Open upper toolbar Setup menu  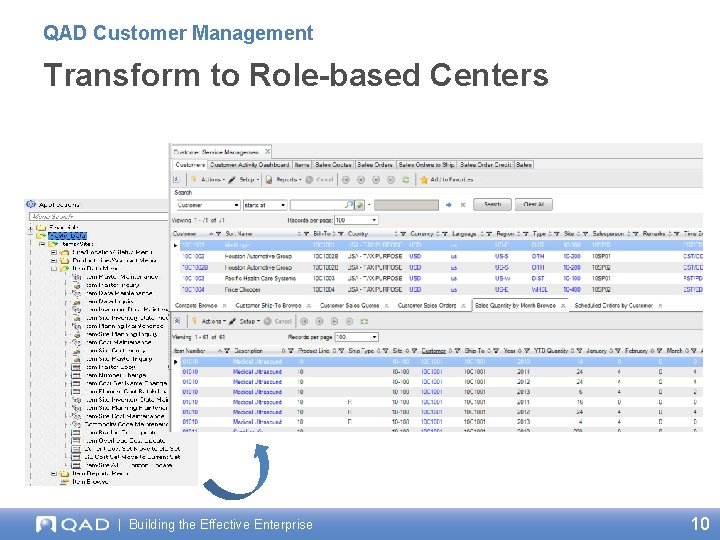coord(244,180)
